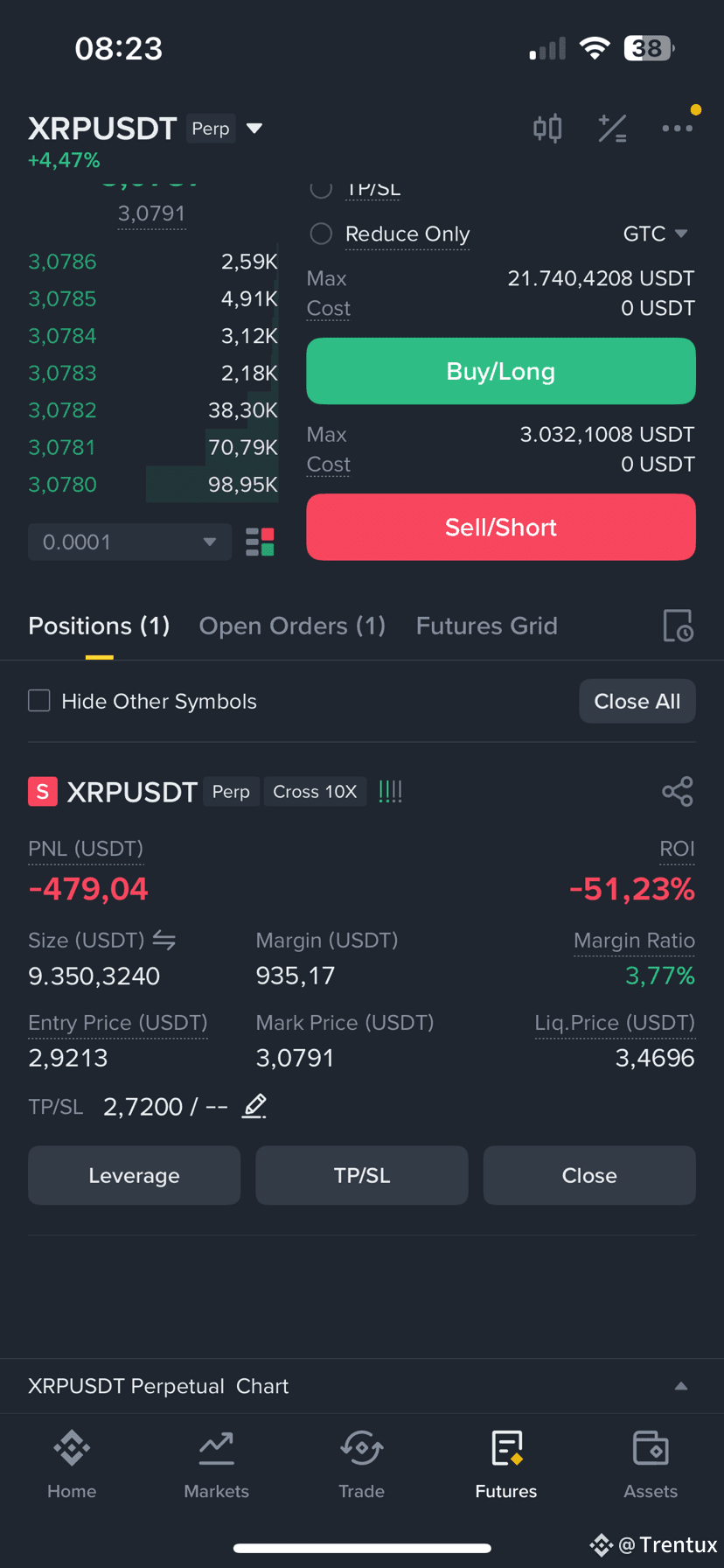Switch to the Futures Grid tab
The width and height of the screenshot is (724, 1568).
click(487, 626)
